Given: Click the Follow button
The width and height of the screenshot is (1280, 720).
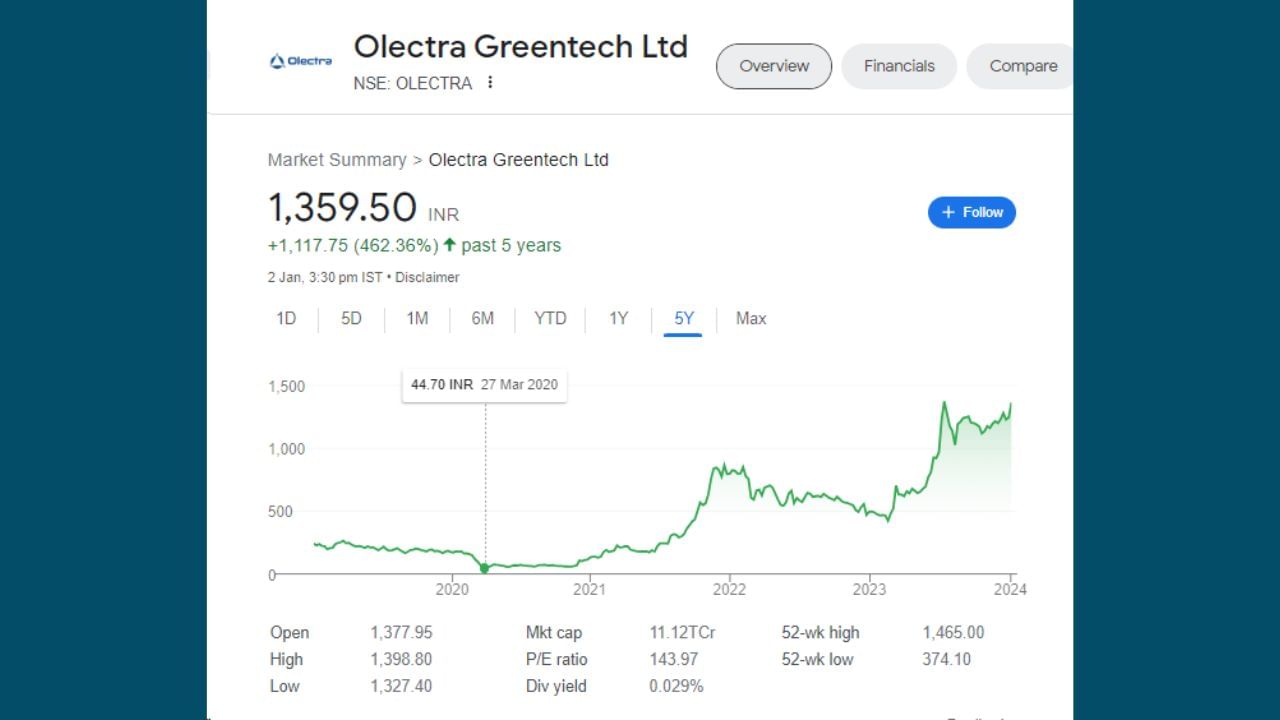Looking at the screenshot, I should click(x=971, y=212).
